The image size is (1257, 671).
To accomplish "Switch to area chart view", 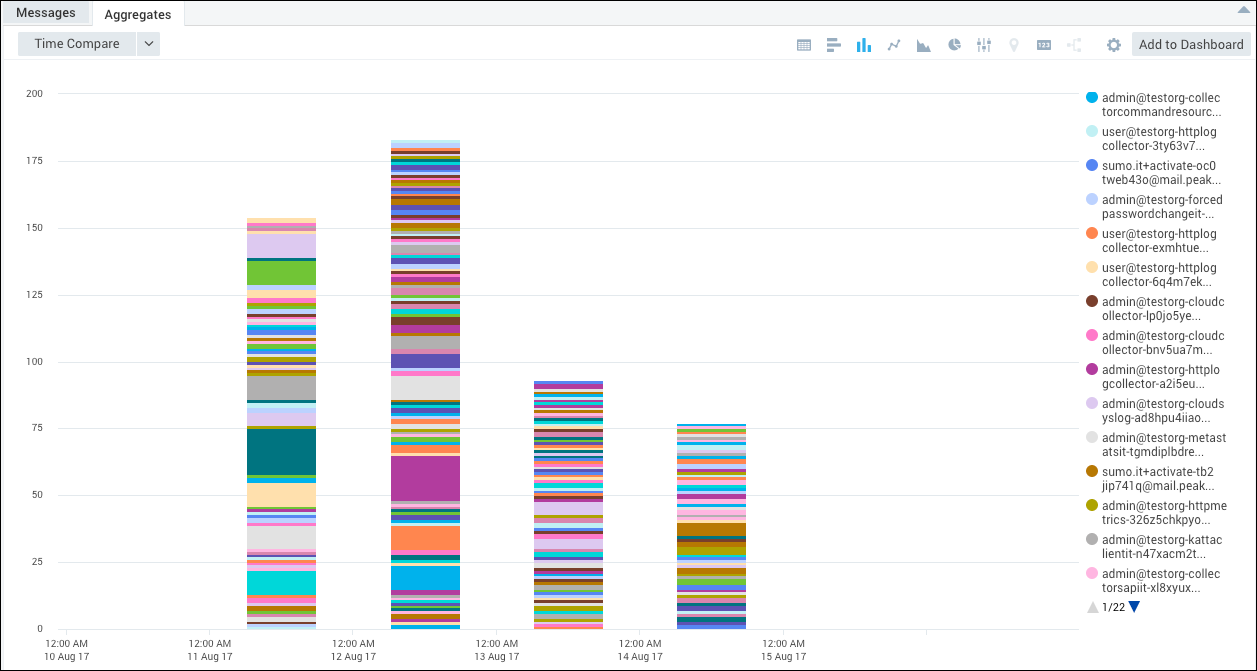I will pos(924,45).
